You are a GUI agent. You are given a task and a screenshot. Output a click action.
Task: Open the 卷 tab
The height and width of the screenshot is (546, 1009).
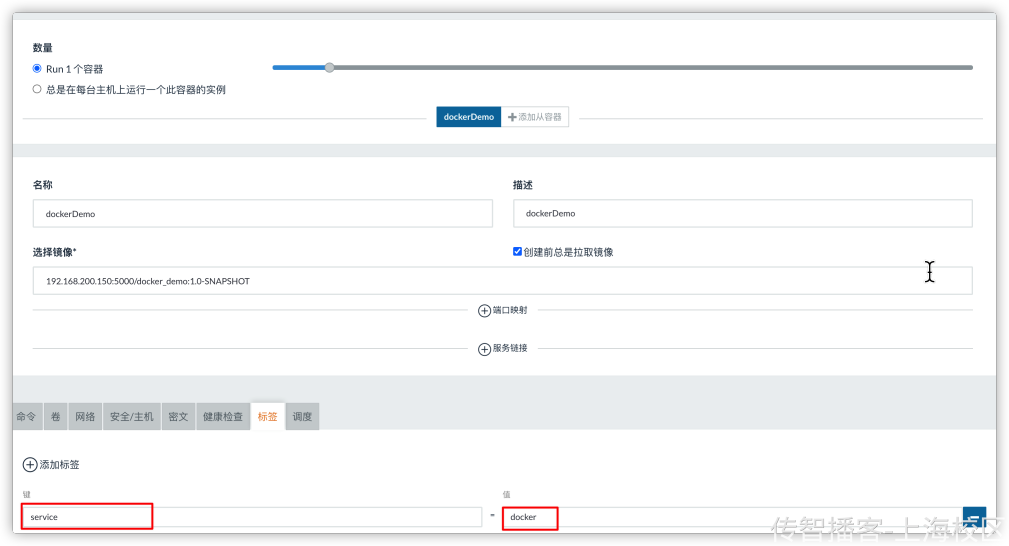tap(56, 417)
